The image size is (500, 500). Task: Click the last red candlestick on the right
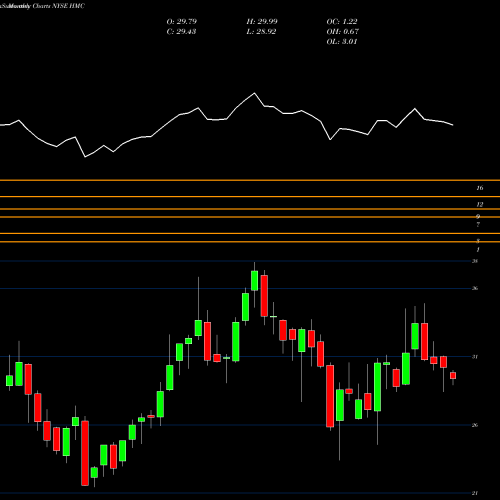pos(453,376)
